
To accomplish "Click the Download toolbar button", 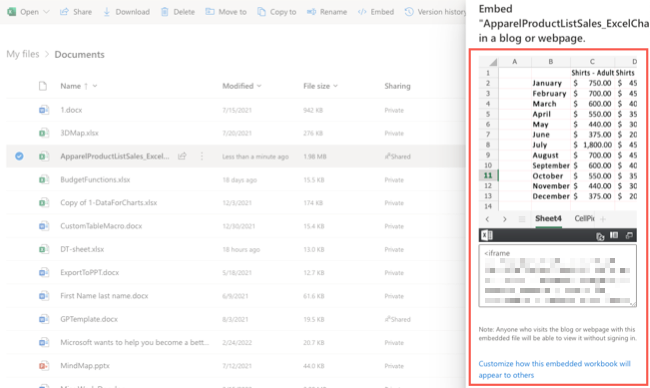I will [x=126, y=12].
